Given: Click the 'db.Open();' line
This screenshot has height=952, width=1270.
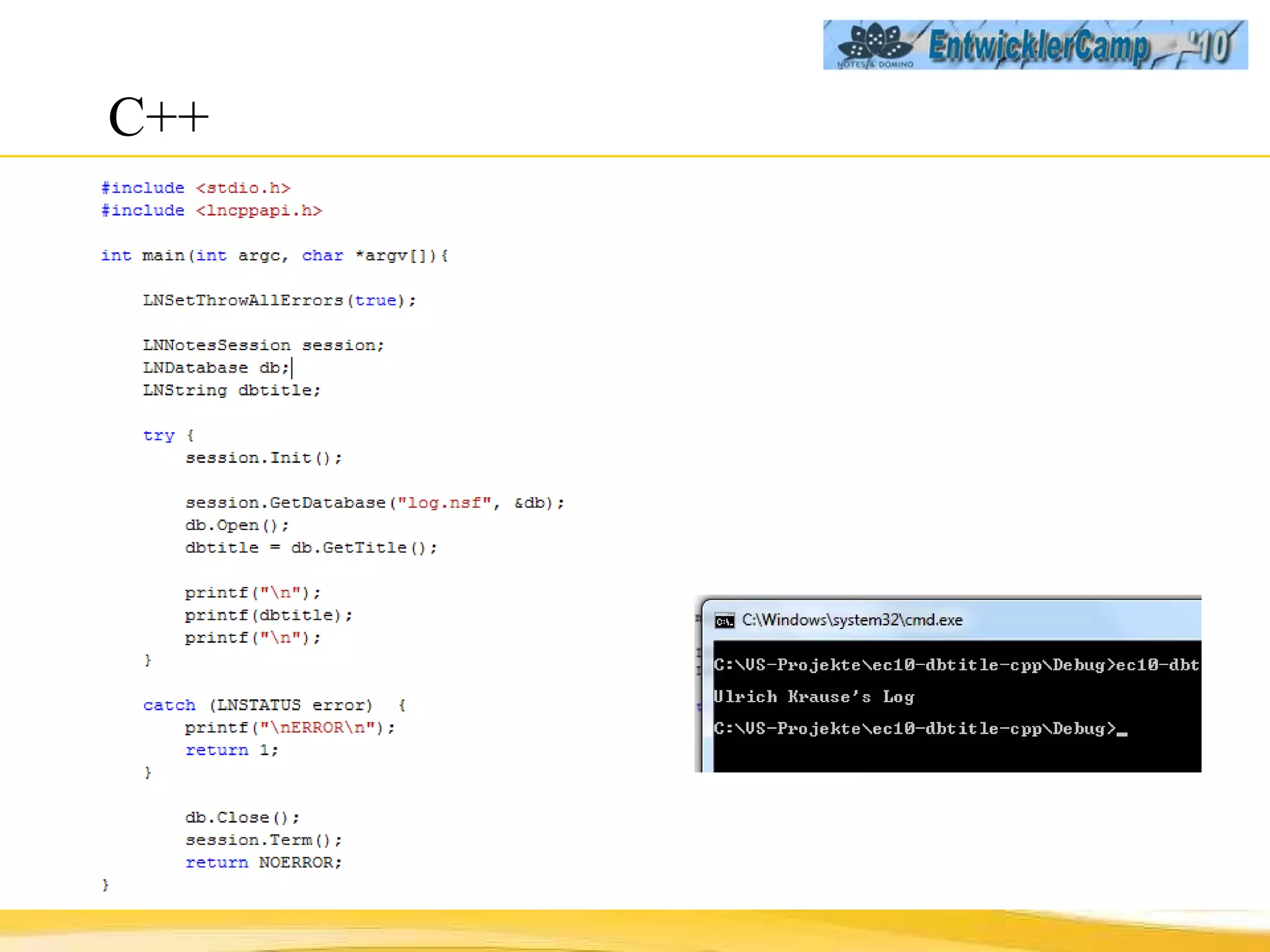Looking at the screenshot, I should pos(237,526).
